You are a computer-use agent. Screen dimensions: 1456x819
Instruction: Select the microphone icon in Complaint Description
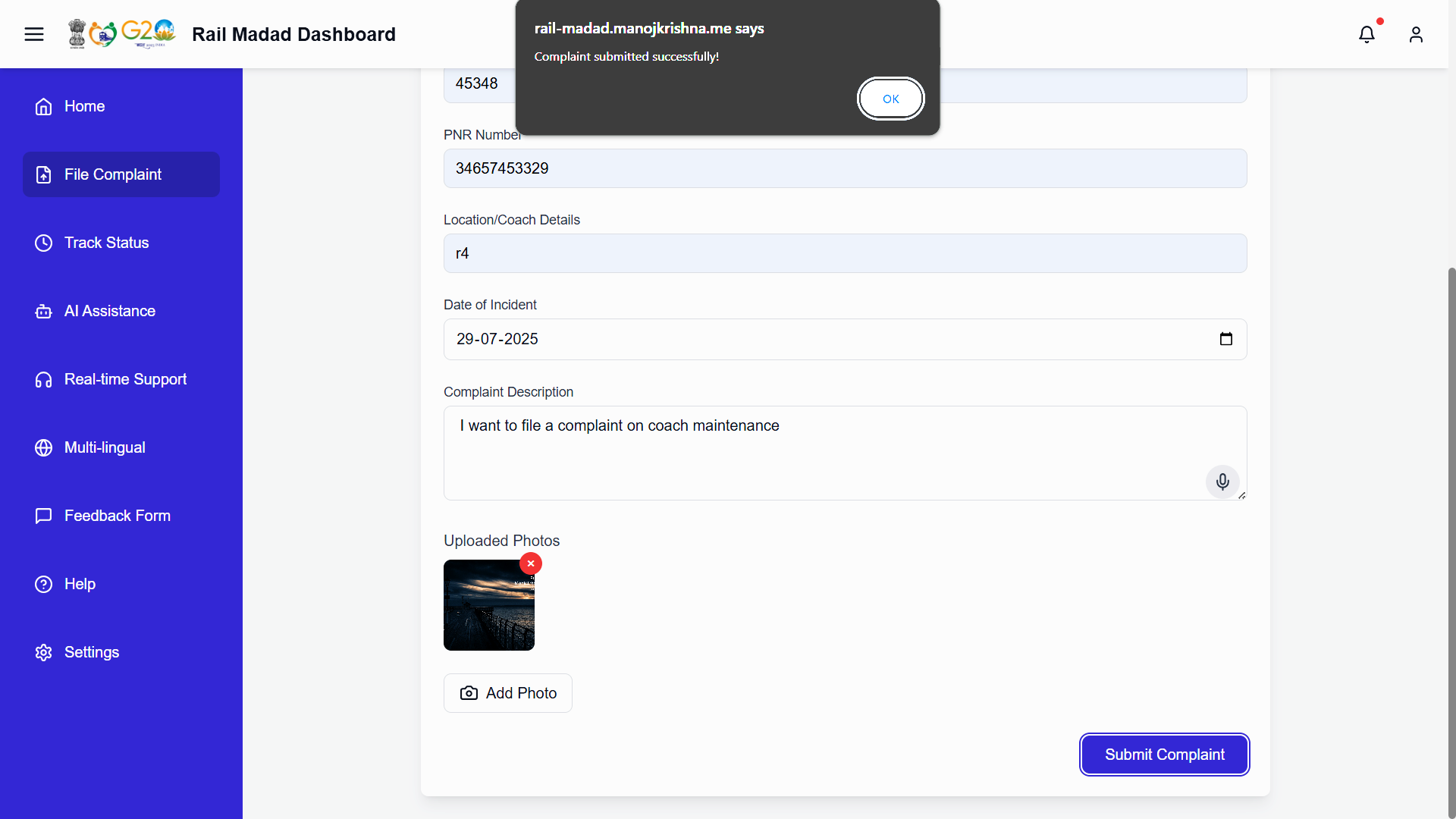[x=1222, y=482]
